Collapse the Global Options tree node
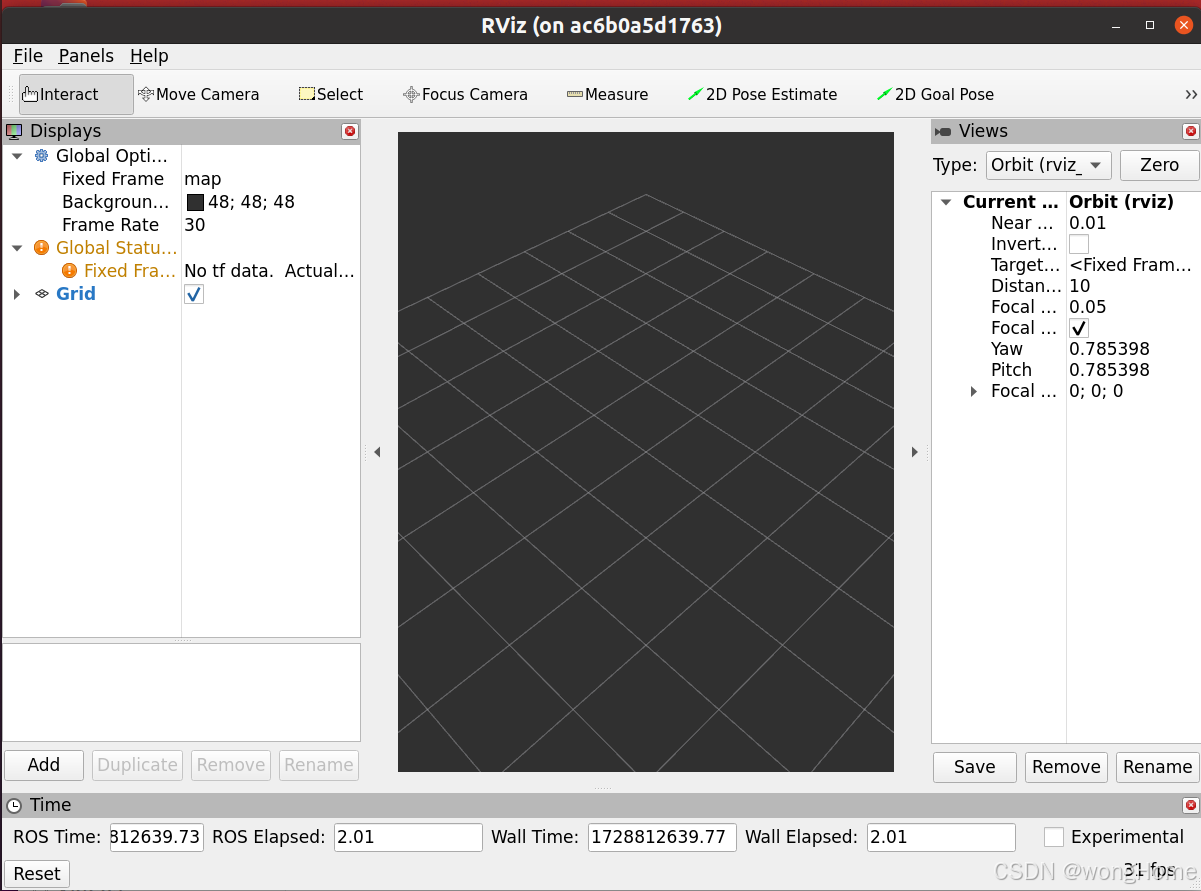The image size is (1201, 891). pyautogui.click(x=17, y=156)
